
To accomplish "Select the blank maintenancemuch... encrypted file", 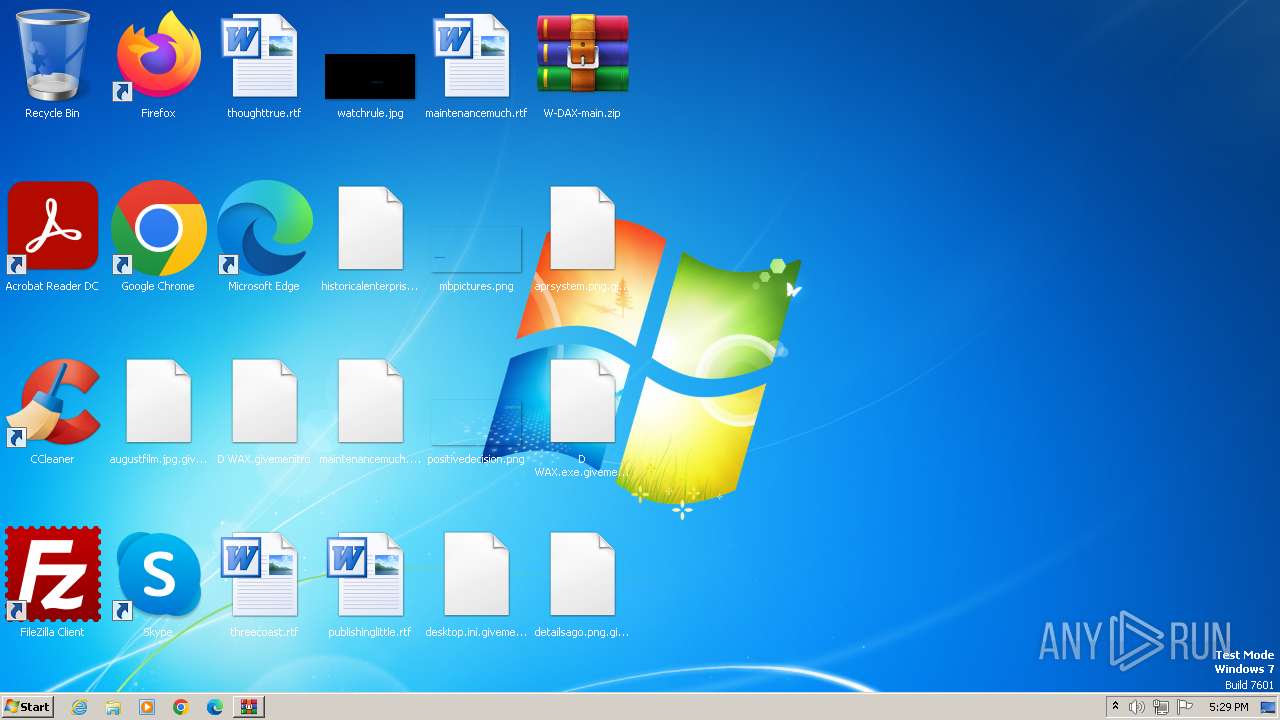I will click(x=370, y=411).
